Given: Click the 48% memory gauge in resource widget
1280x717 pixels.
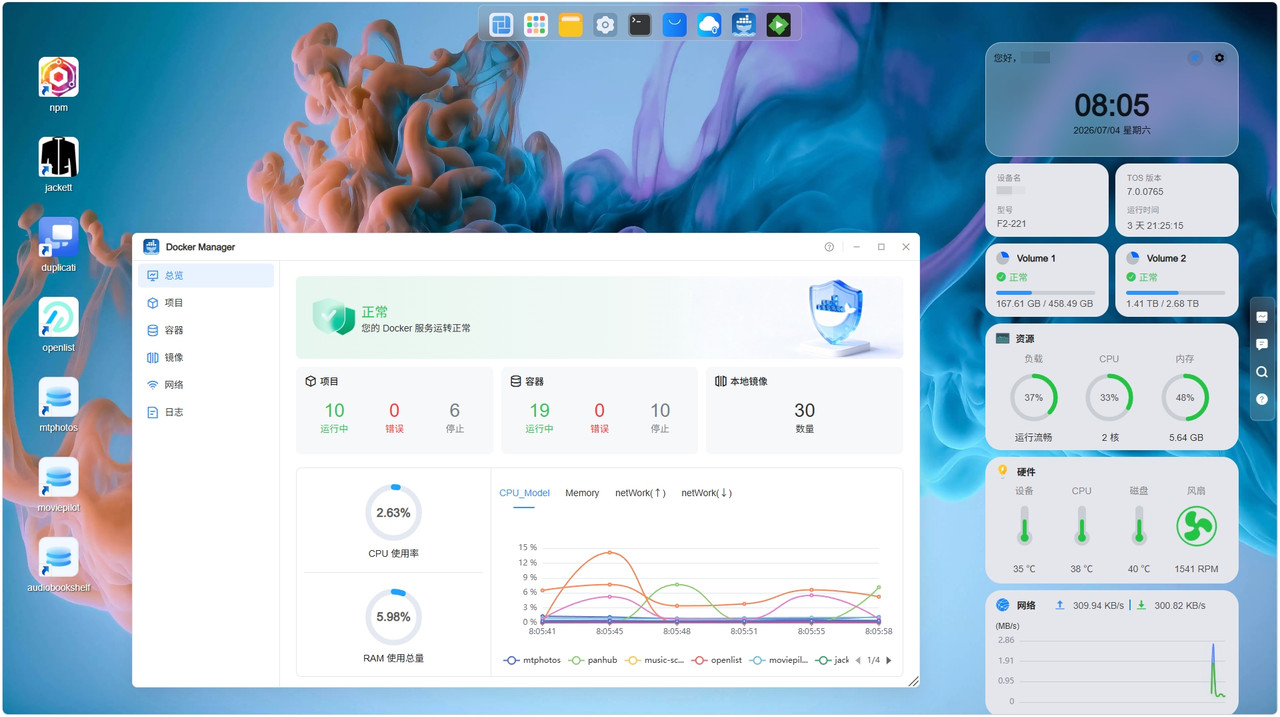Looking at the screenshot, I should tap(1185, 397).
